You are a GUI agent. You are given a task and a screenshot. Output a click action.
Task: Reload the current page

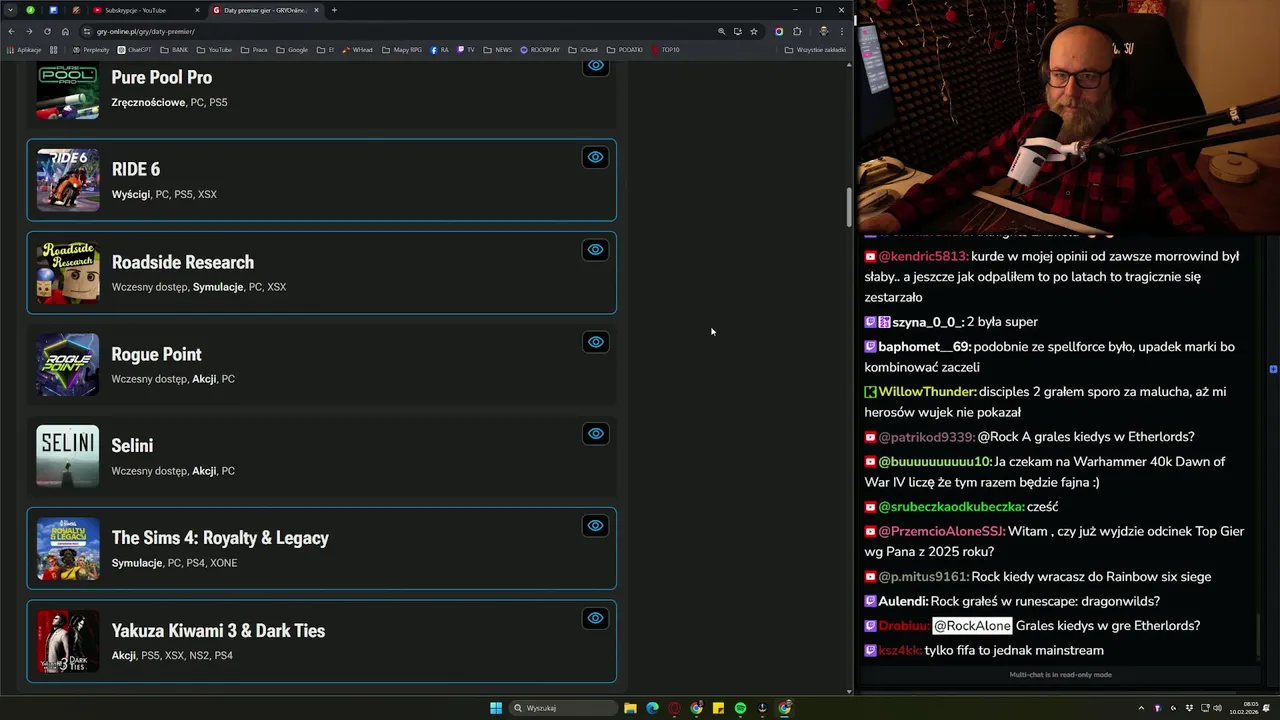tap(47, 31)
